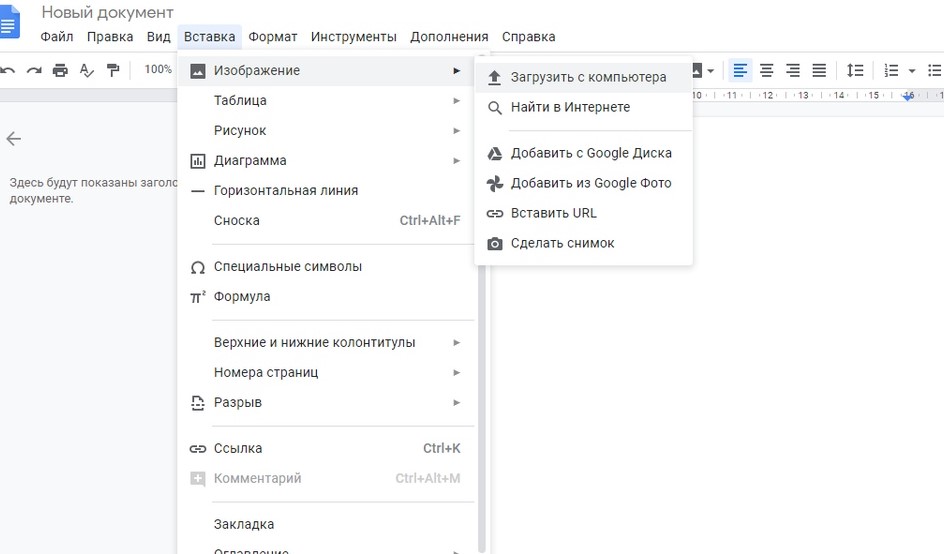The height and width of the screenshot is (554, 944).
Task: Select the paint format roller tool
Action: 113,70
